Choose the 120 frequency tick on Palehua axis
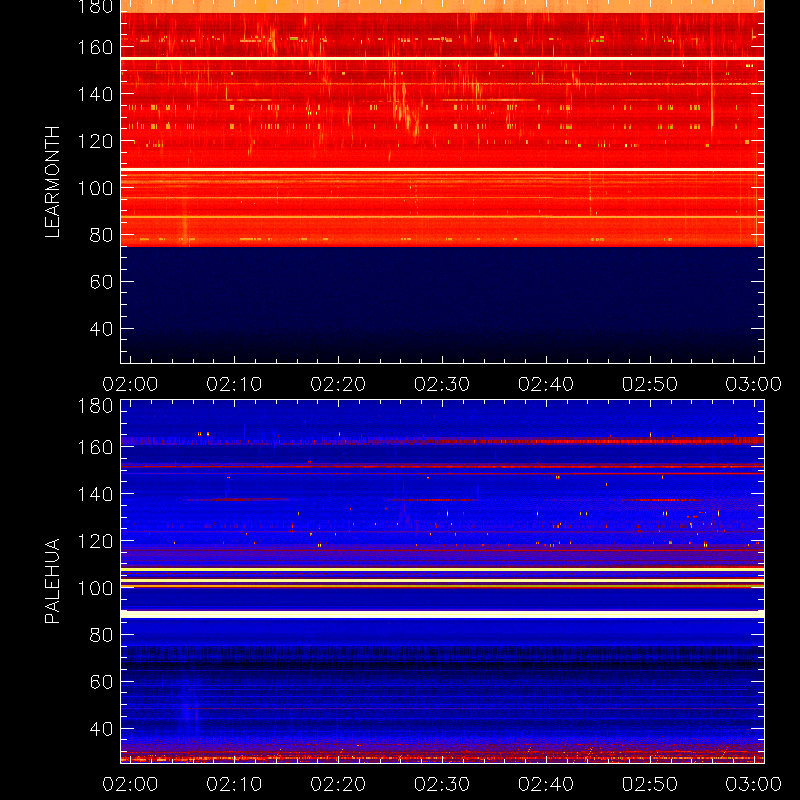Viewport: 800px width, 800px height. click(x=95, y=541)
